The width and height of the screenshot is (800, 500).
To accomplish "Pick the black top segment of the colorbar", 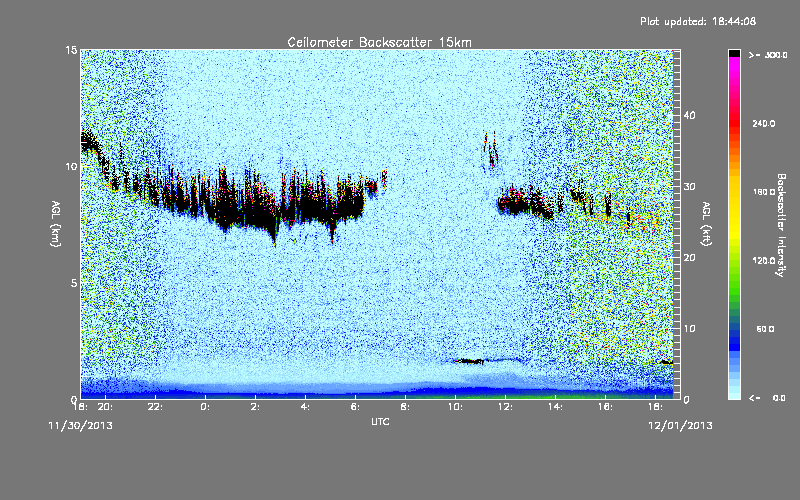I will [734, 54].
